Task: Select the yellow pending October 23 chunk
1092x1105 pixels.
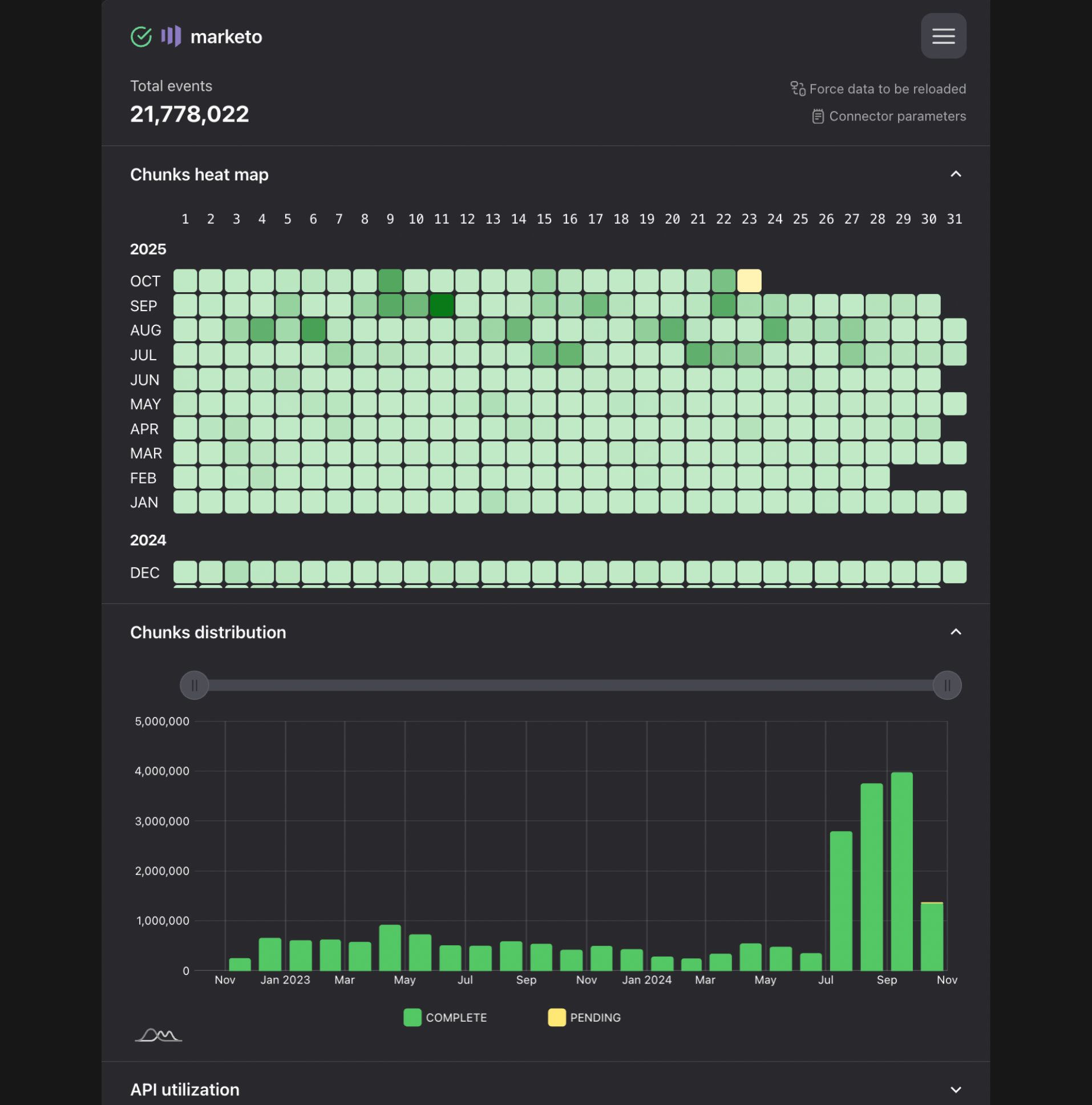Action: coord(749,281)
